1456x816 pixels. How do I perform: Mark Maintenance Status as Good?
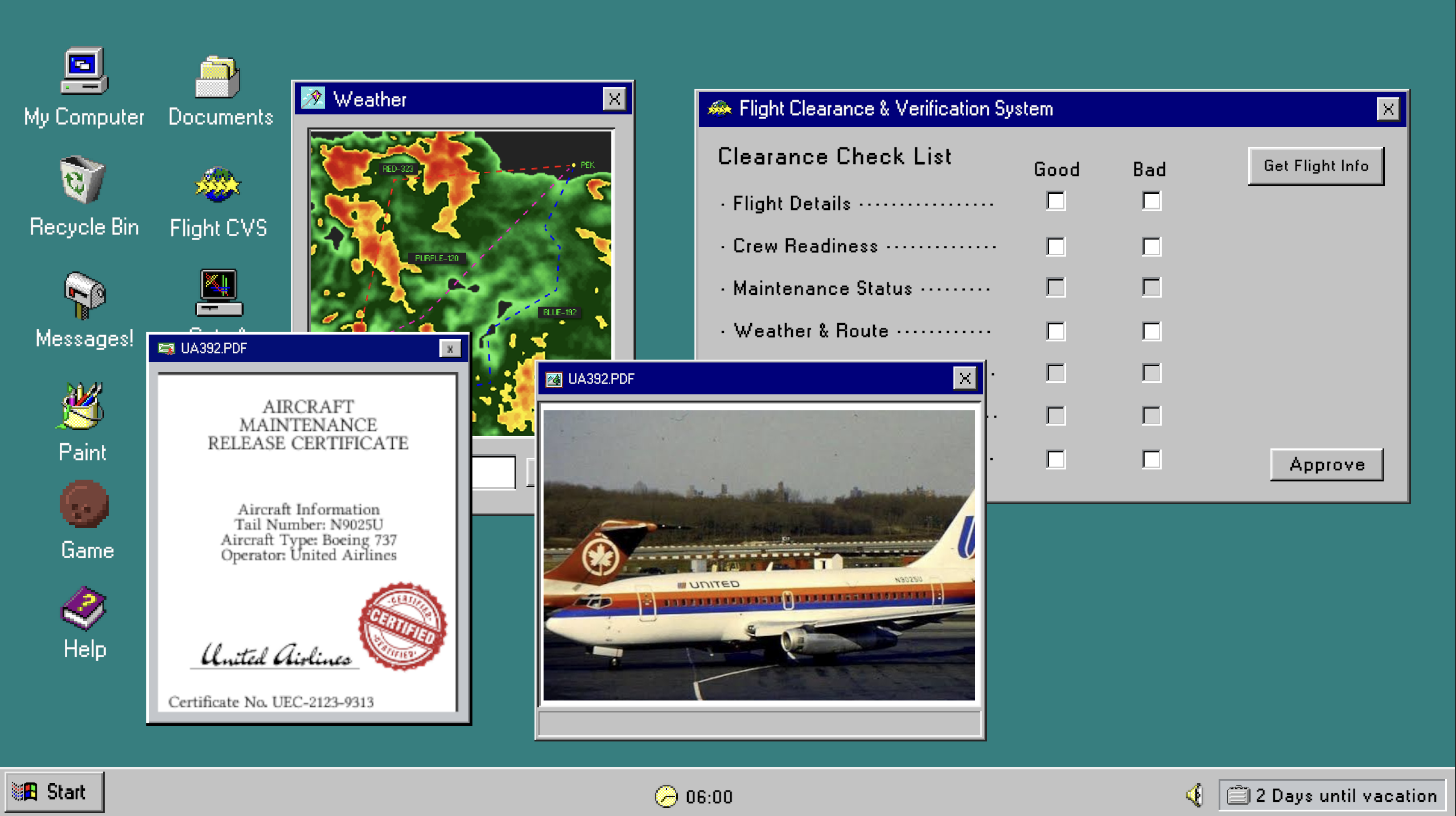click(1056, 287)
